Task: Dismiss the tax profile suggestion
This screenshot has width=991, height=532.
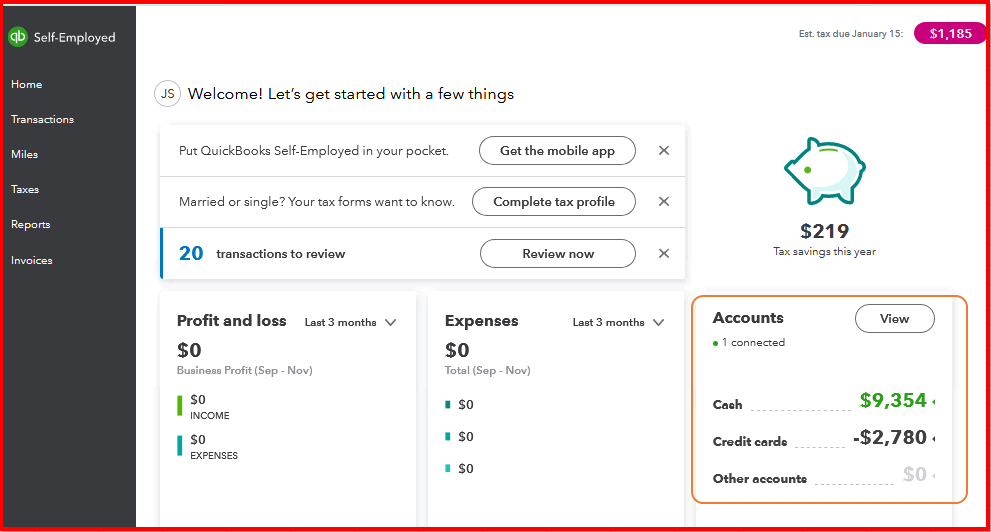Action: 663,202
